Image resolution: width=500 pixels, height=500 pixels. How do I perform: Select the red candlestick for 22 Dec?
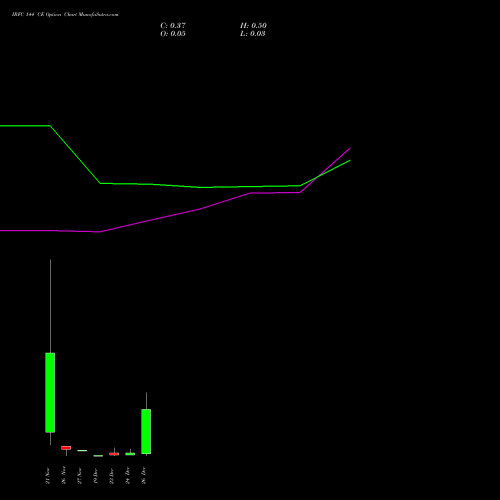[x=114, y=454]
